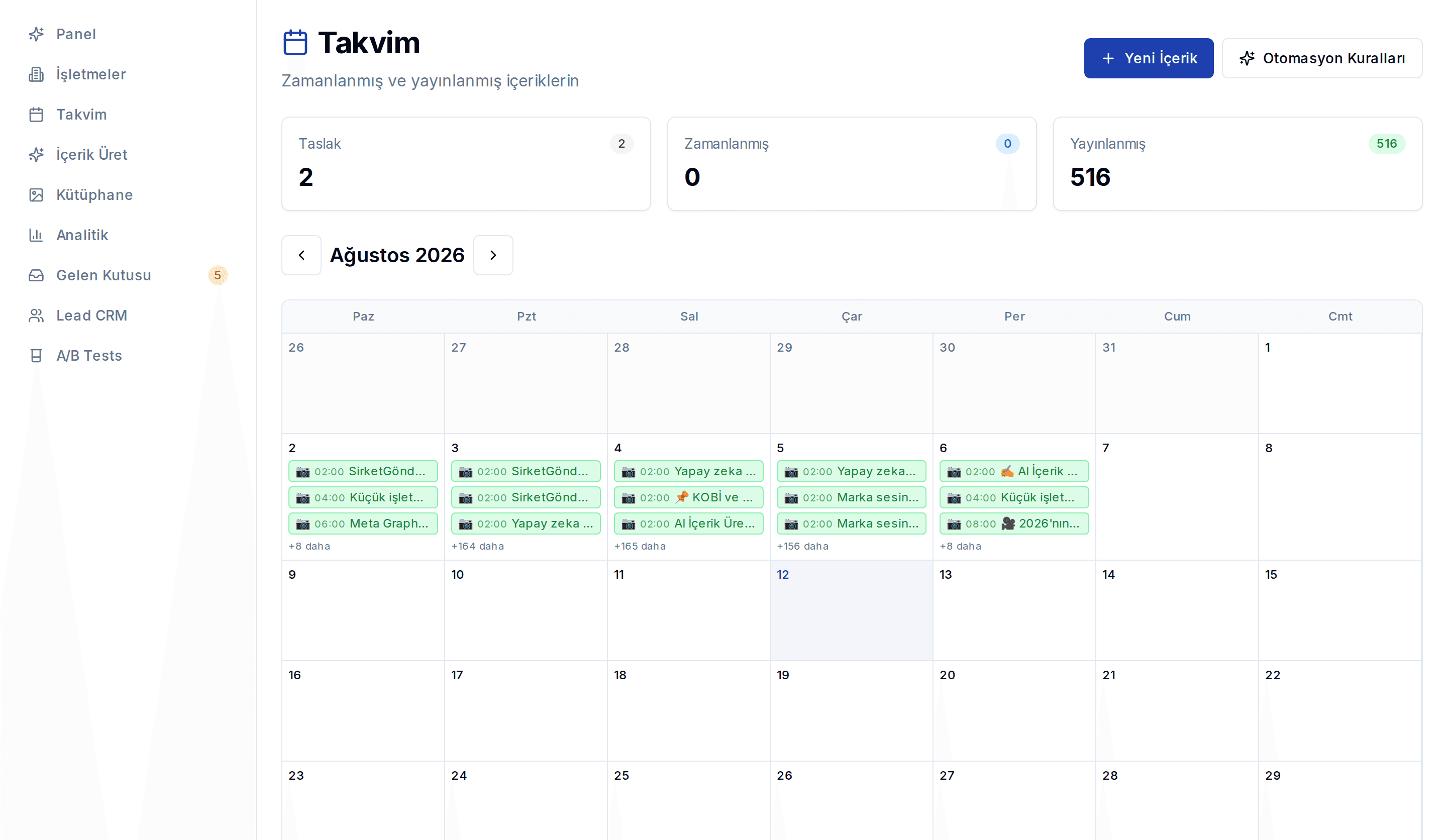This screenshot has height=840, width=1447.
Task: Open İşletmeler in the sidebar
Action: [128, 74]
